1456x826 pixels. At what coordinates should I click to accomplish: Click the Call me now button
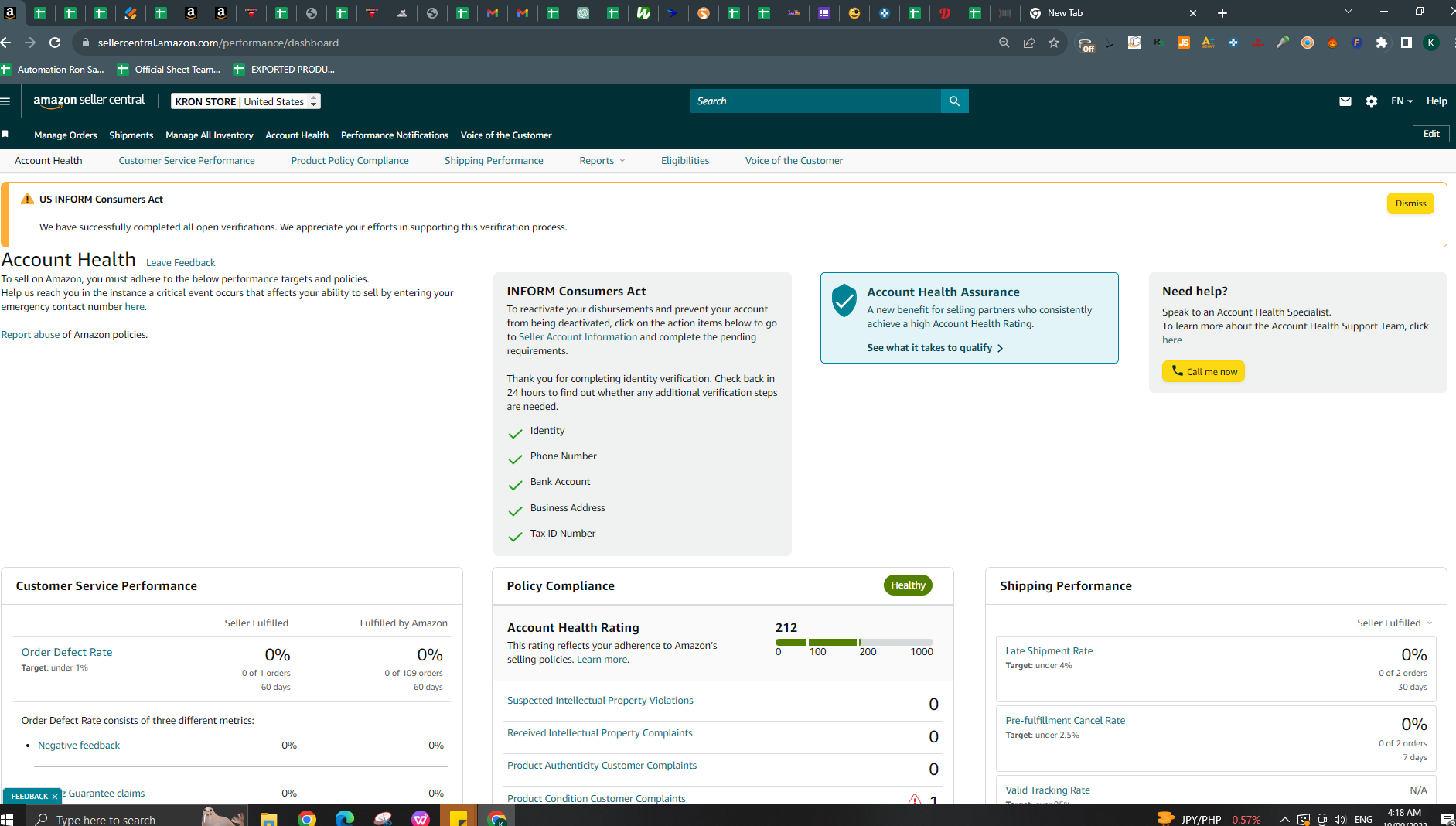(x=1203, y=371)
